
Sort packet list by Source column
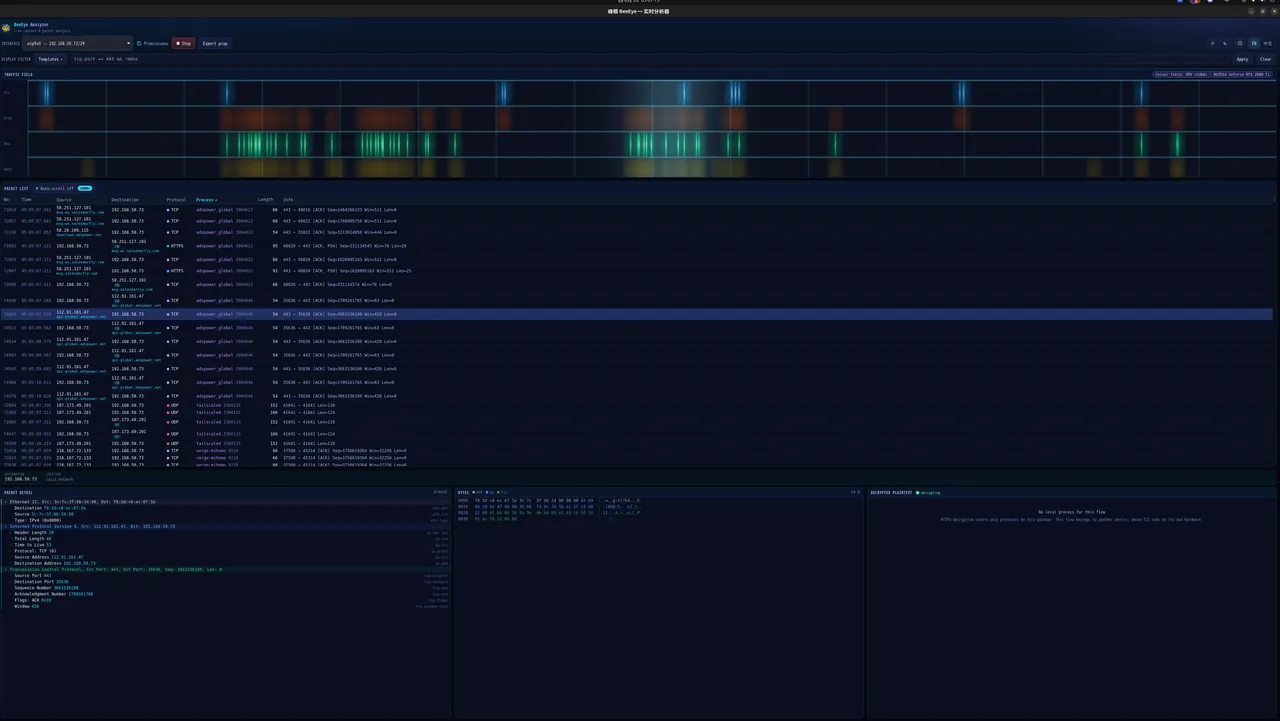pyautogui.click(x=64, y=200)
